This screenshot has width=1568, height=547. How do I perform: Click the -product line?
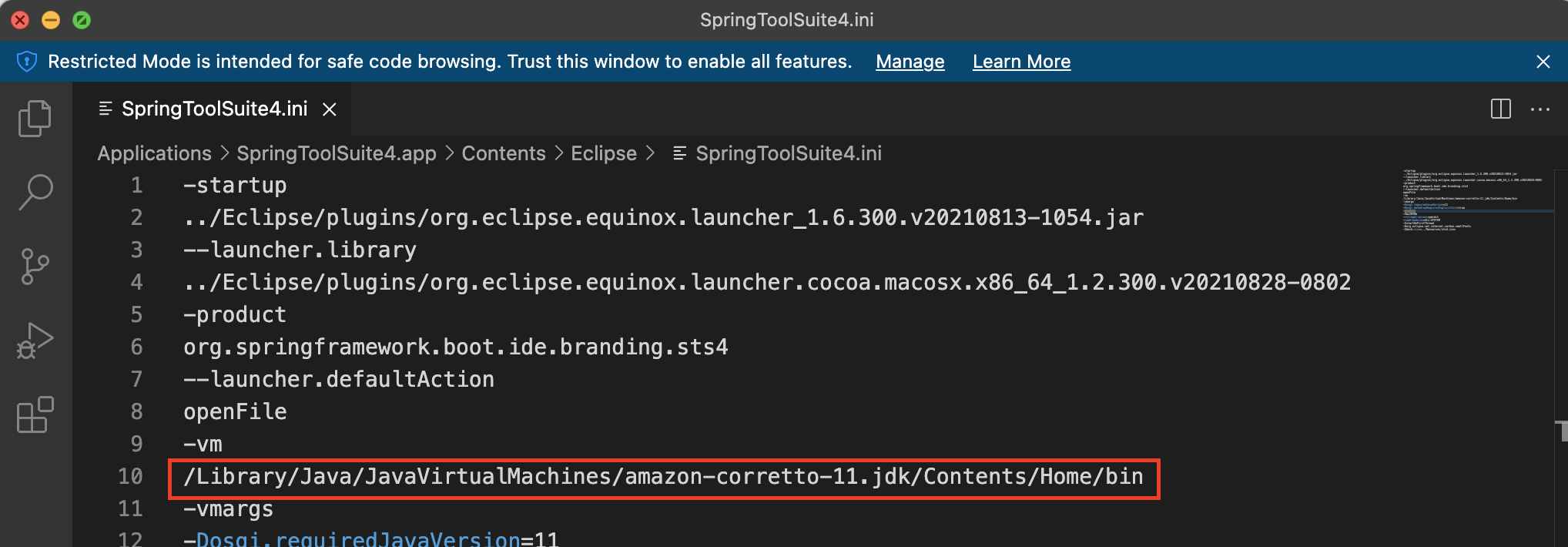click(235, 315)
